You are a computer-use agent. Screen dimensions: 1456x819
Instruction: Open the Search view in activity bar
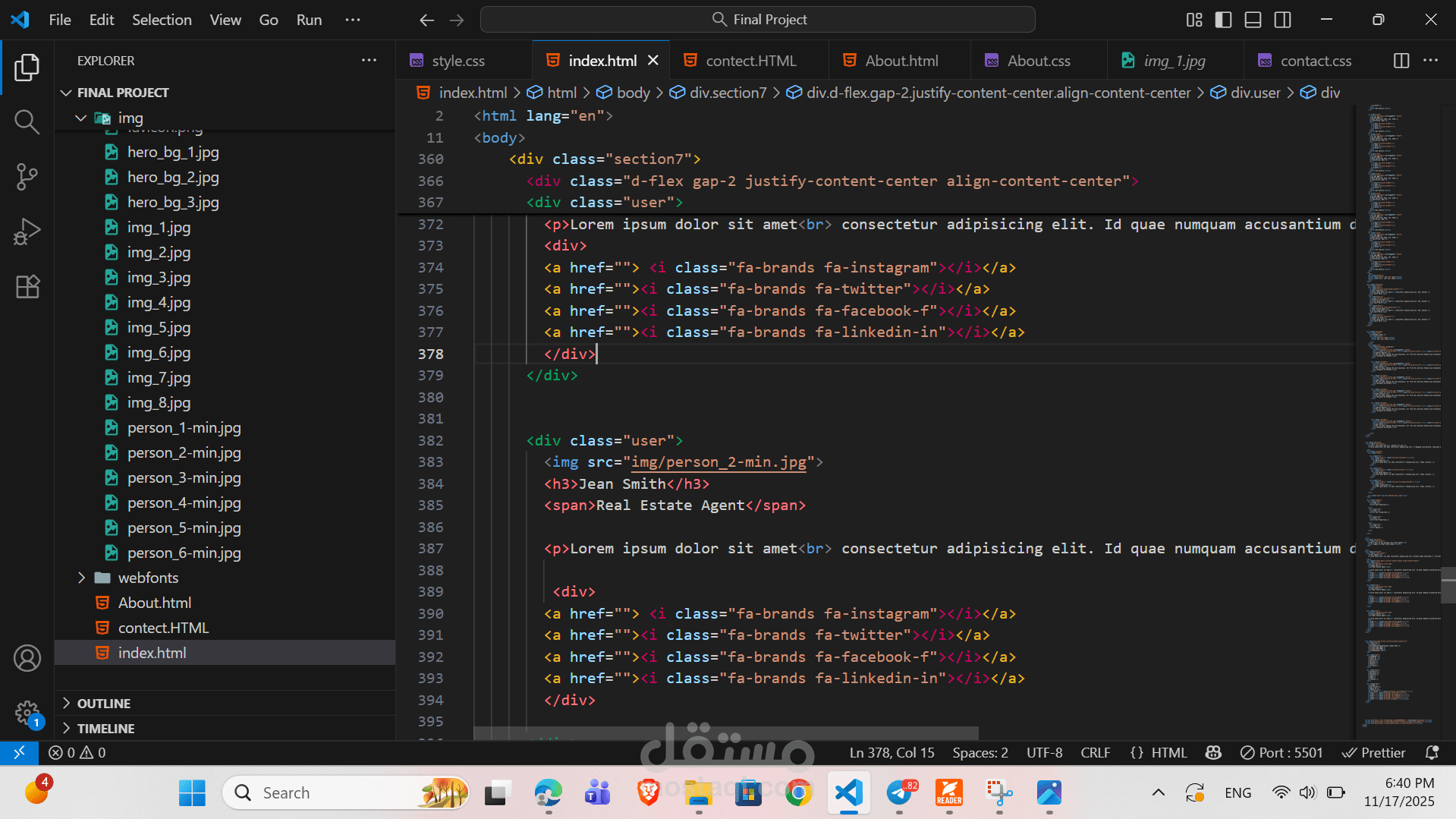click(x=27, y=121)
